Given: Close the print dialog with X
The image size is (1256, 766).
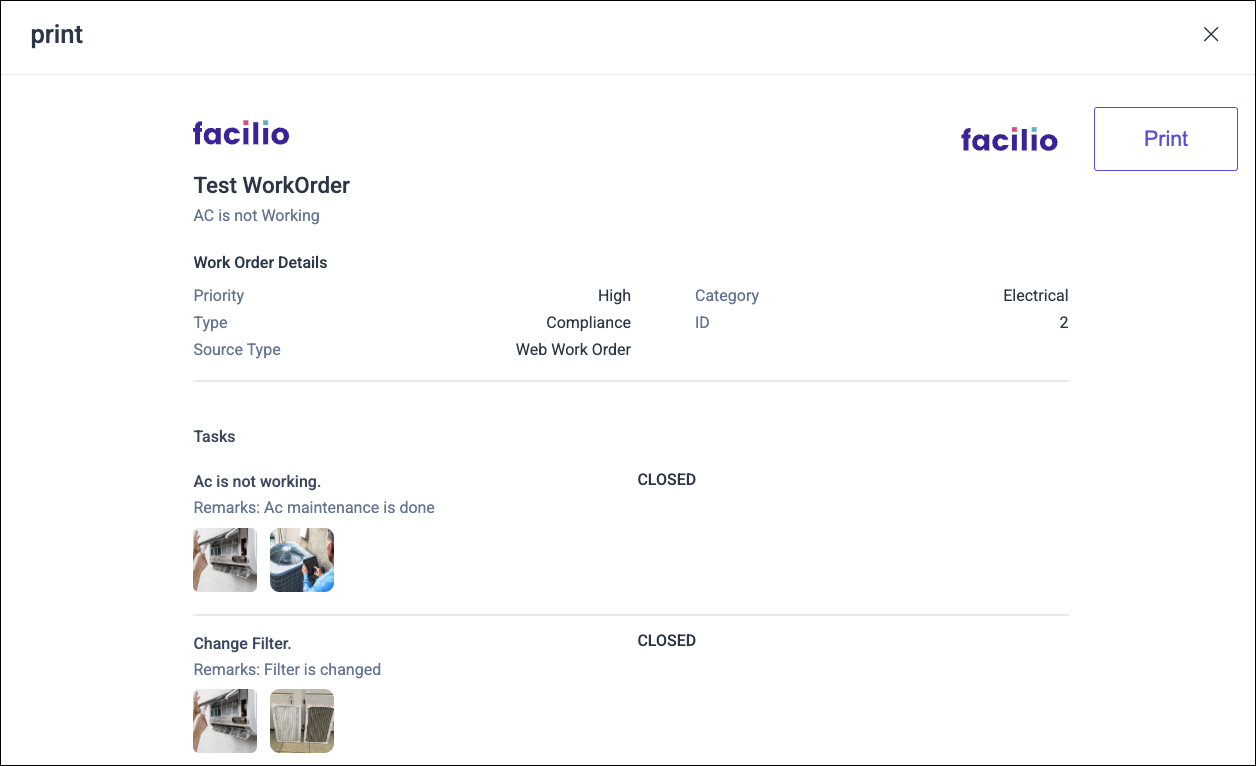Looking at the screenshot, I should click(x=1211, y=35).
